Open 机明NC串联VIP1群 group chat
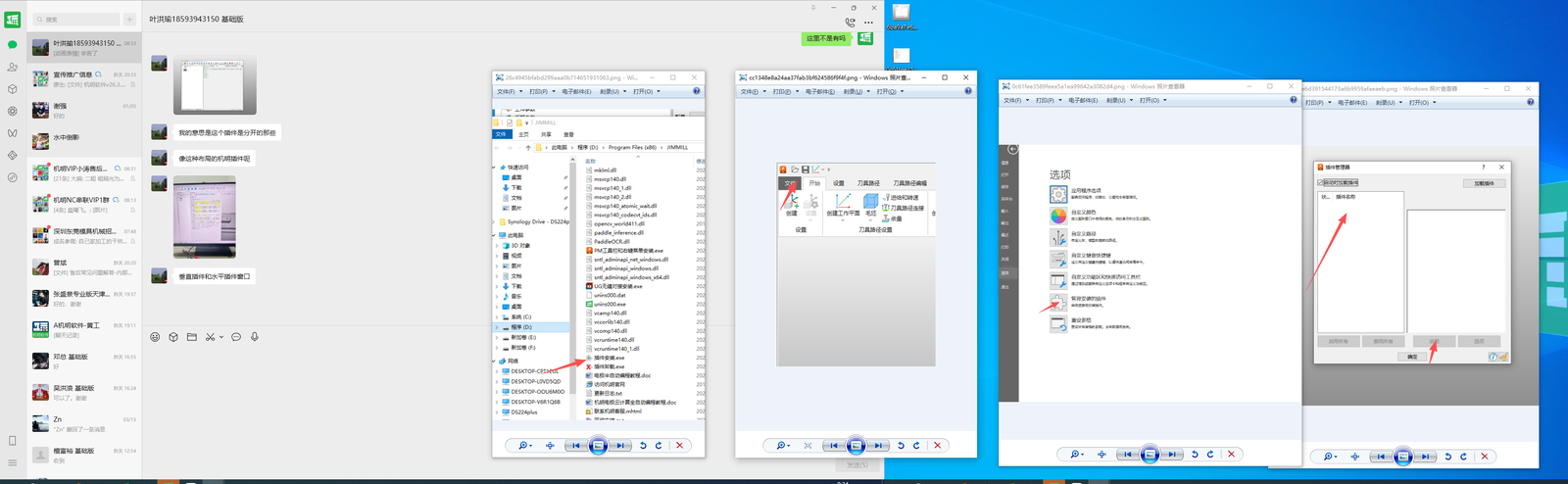This screenshot has width=1568, height=484. click(84, 204)
